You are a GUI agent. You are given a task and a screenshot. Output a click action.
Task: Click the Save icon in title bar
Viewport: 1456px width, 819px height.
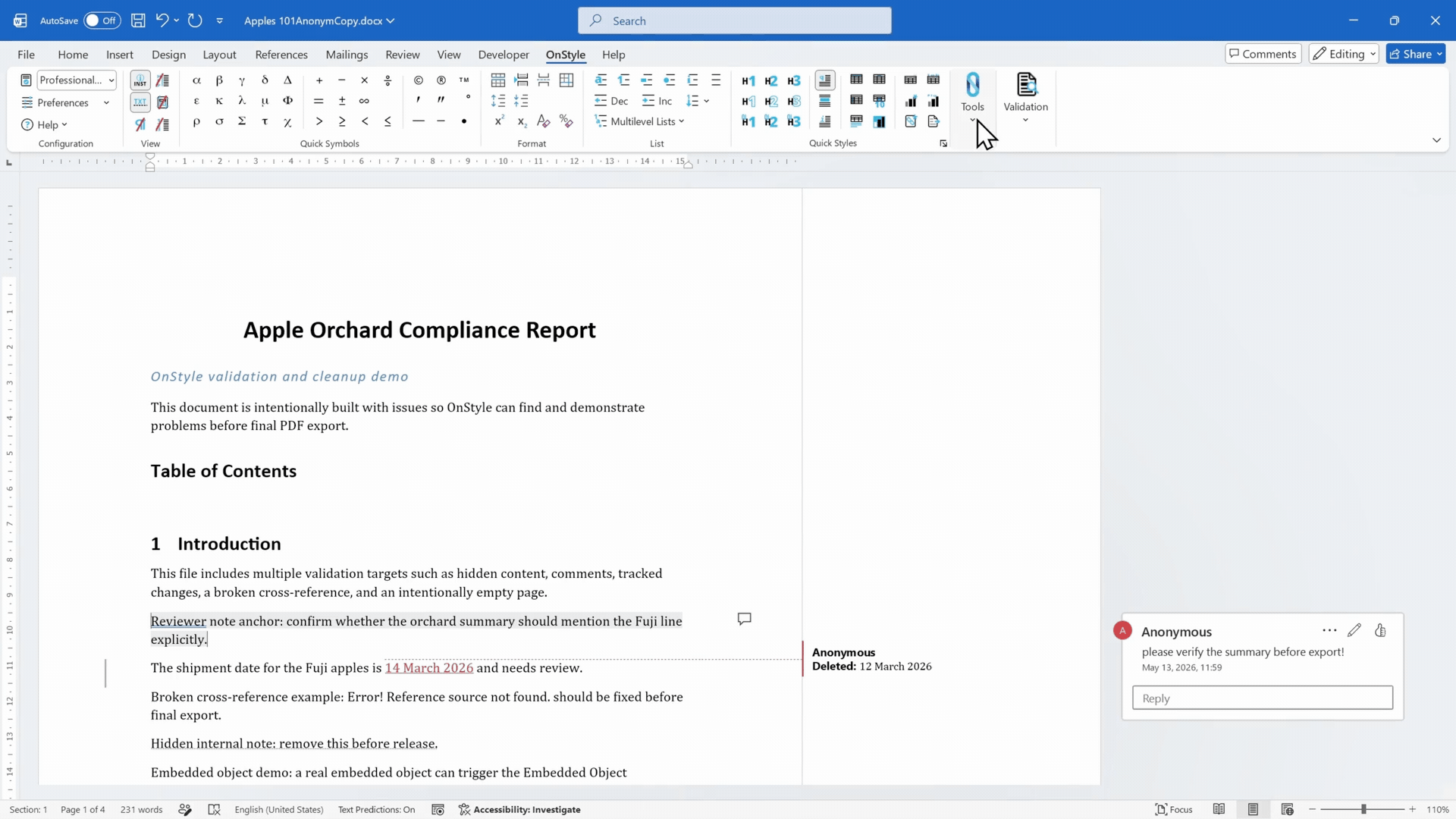click(138, 20)
